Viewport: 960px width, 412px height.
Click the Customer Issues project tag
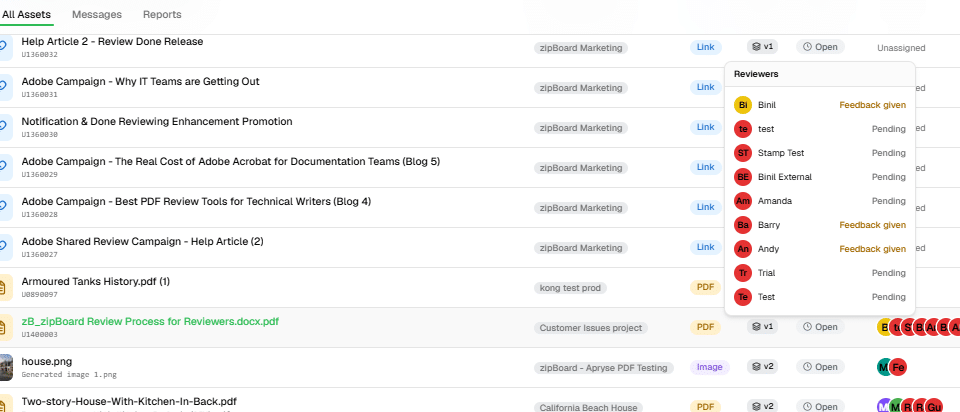pos(591,328)
